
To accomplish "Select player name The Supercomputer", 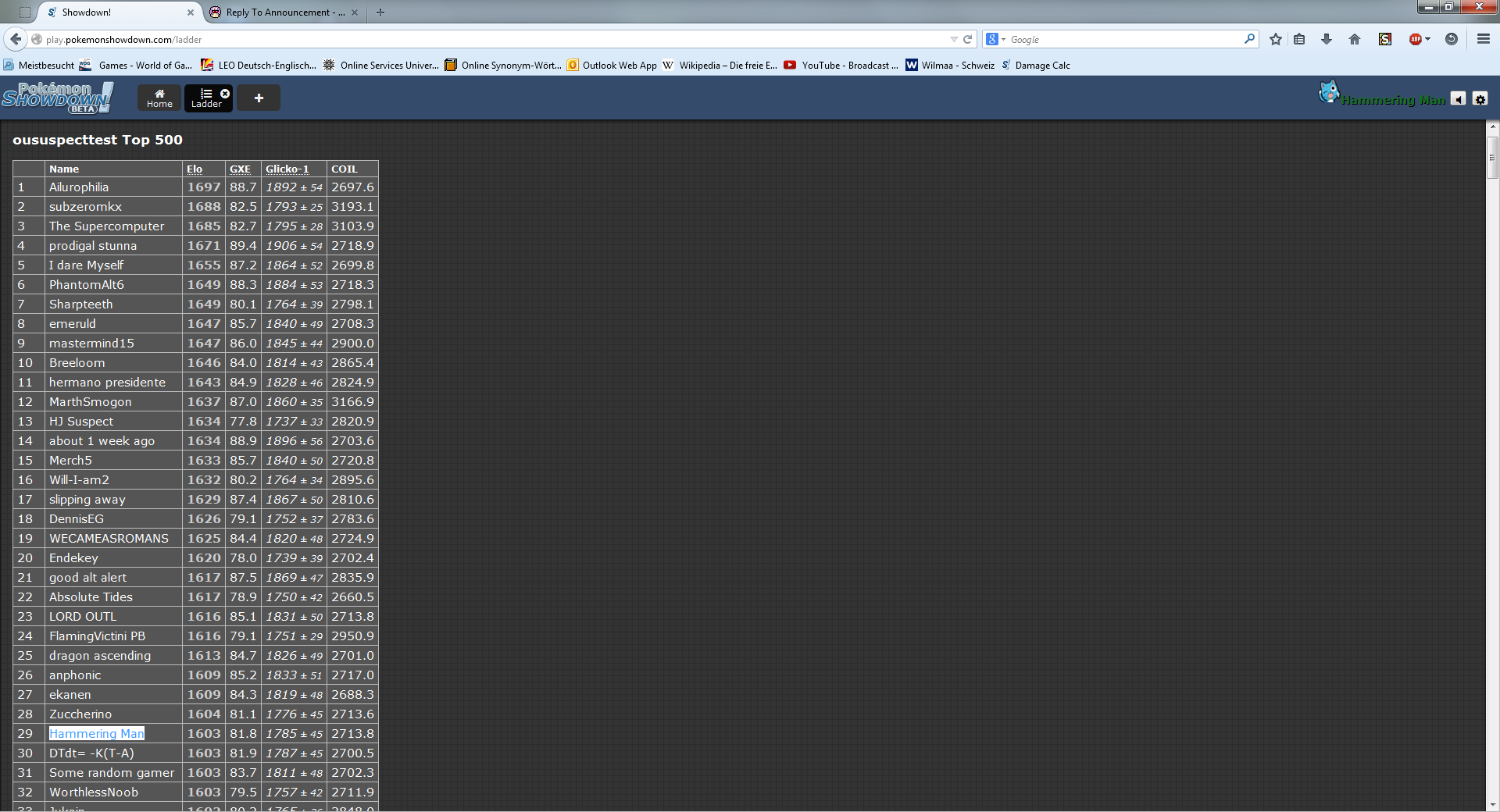I will pos(107,226).
